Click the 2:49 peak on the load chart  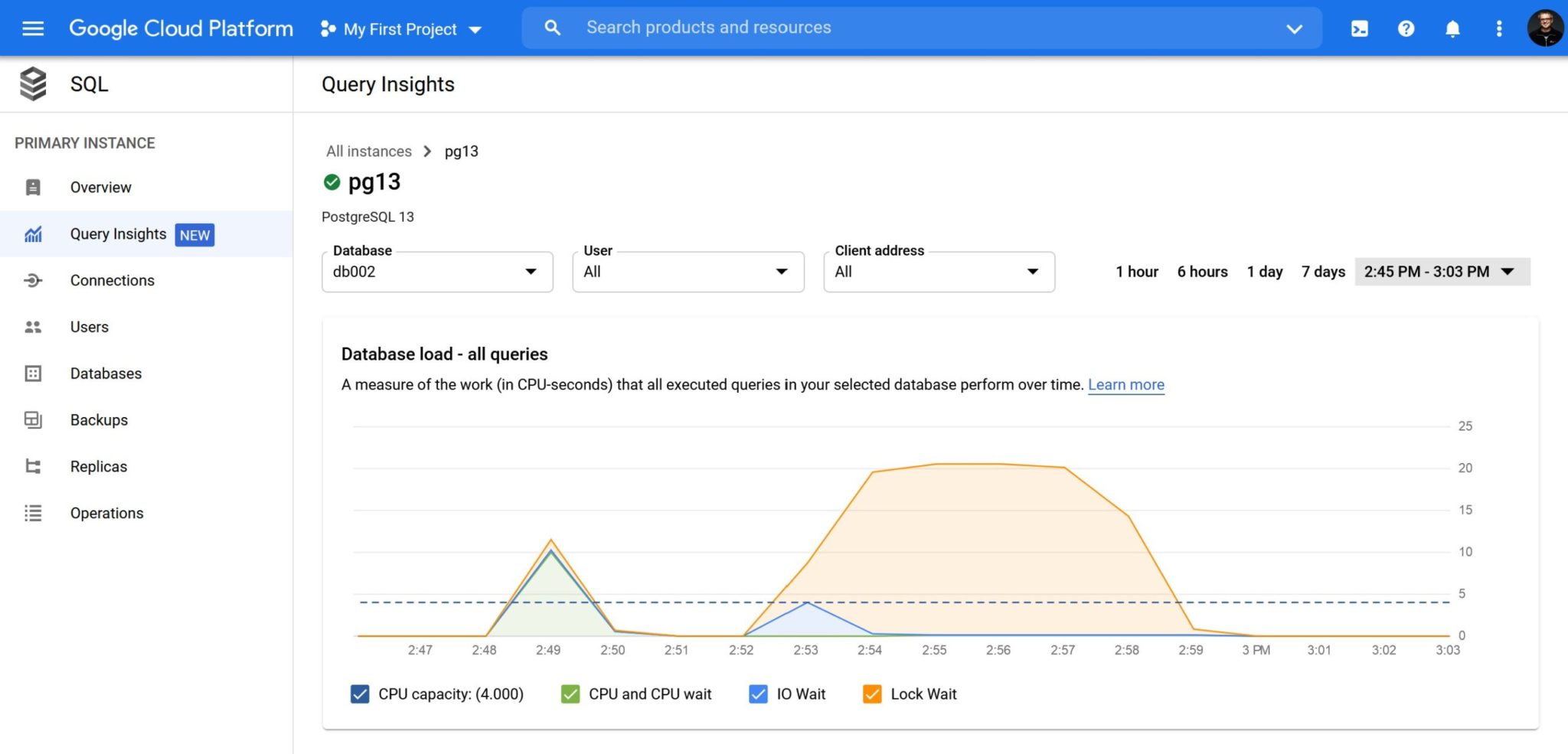[550, 540]
